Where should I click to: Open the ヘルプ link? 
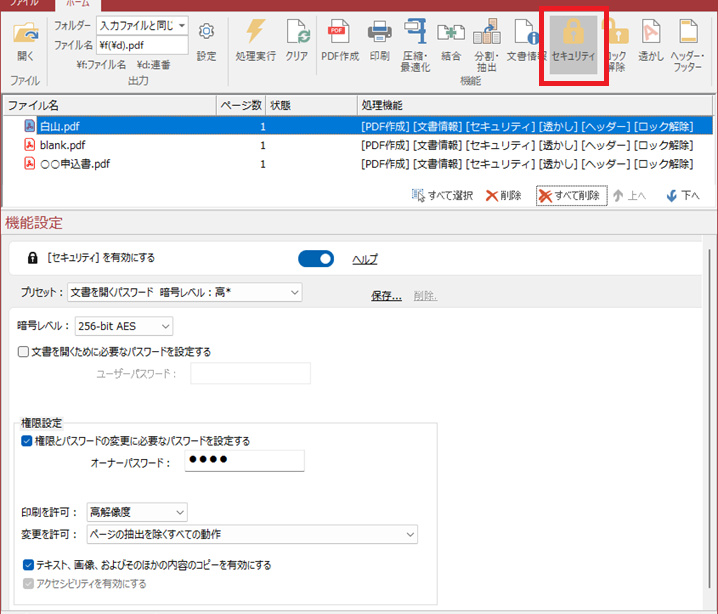coord(365,260)
